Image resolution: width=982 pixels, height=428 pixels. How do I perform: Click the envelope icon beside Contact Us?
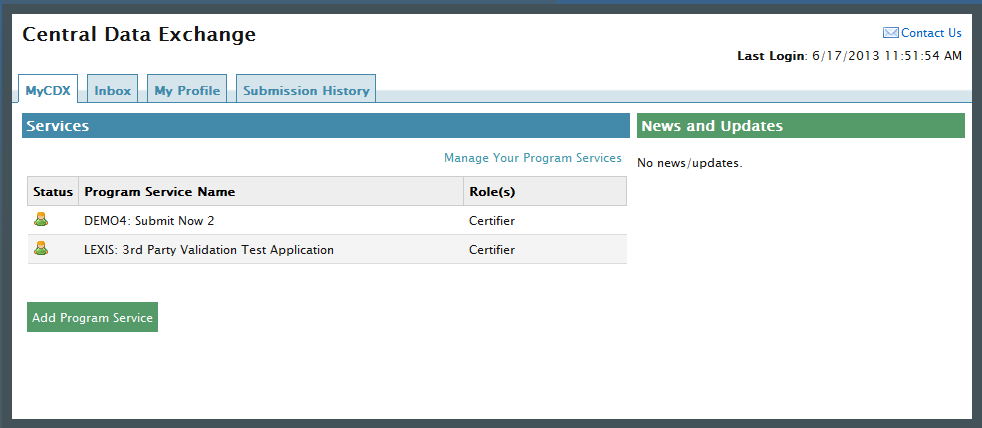pos(891,33)
